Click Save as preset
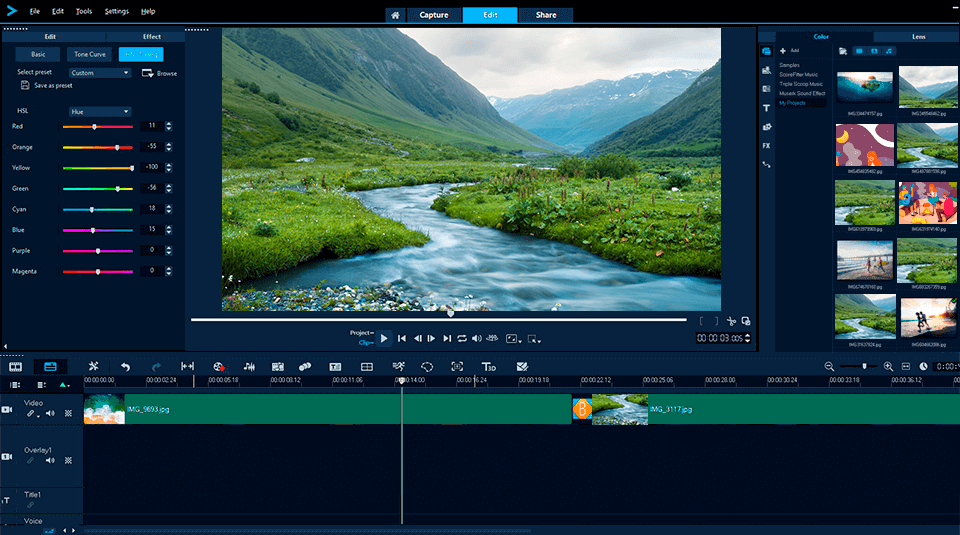The image size is (960, 535). [47, 86]
